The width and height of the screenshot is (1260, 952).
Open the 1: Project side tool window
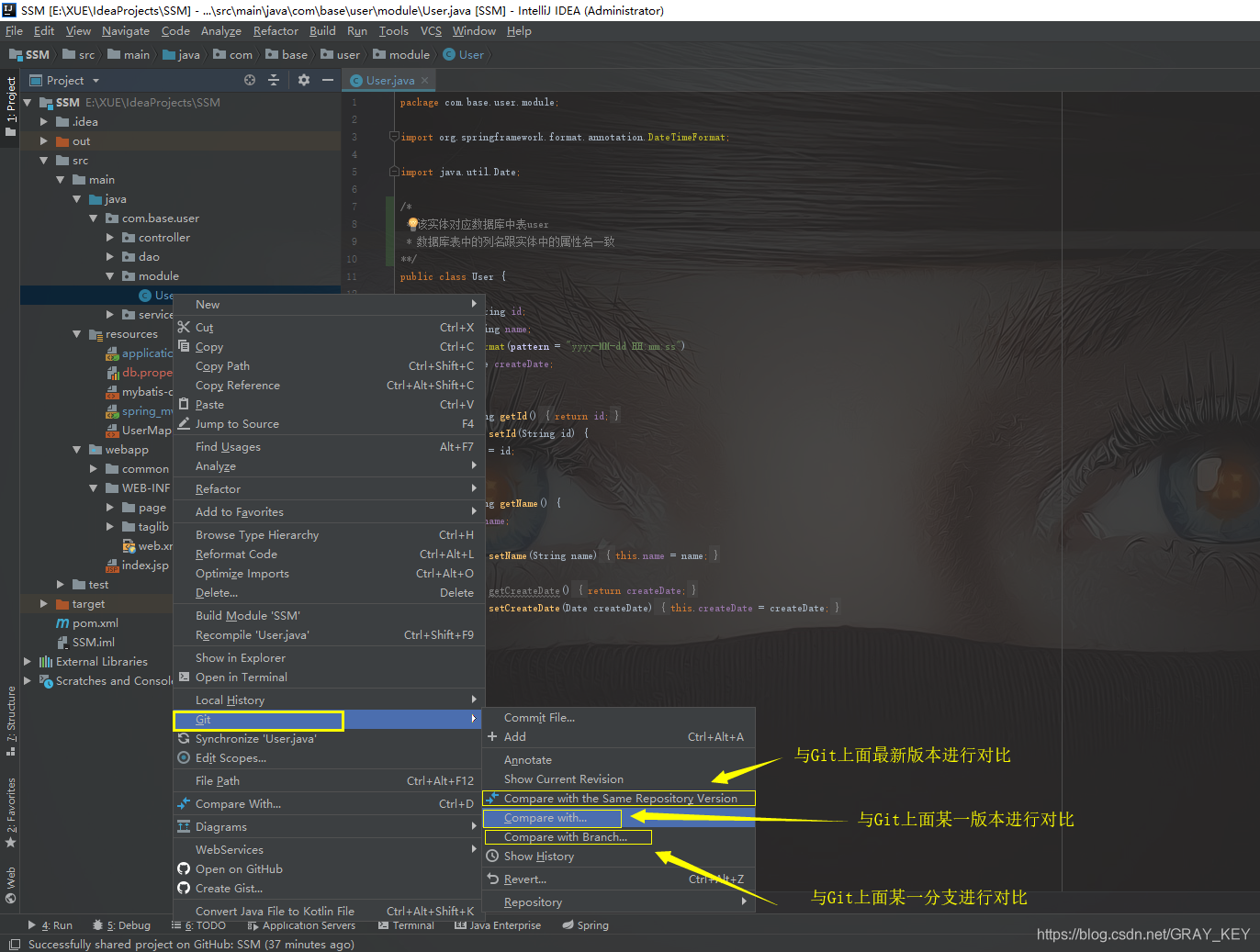10,106
